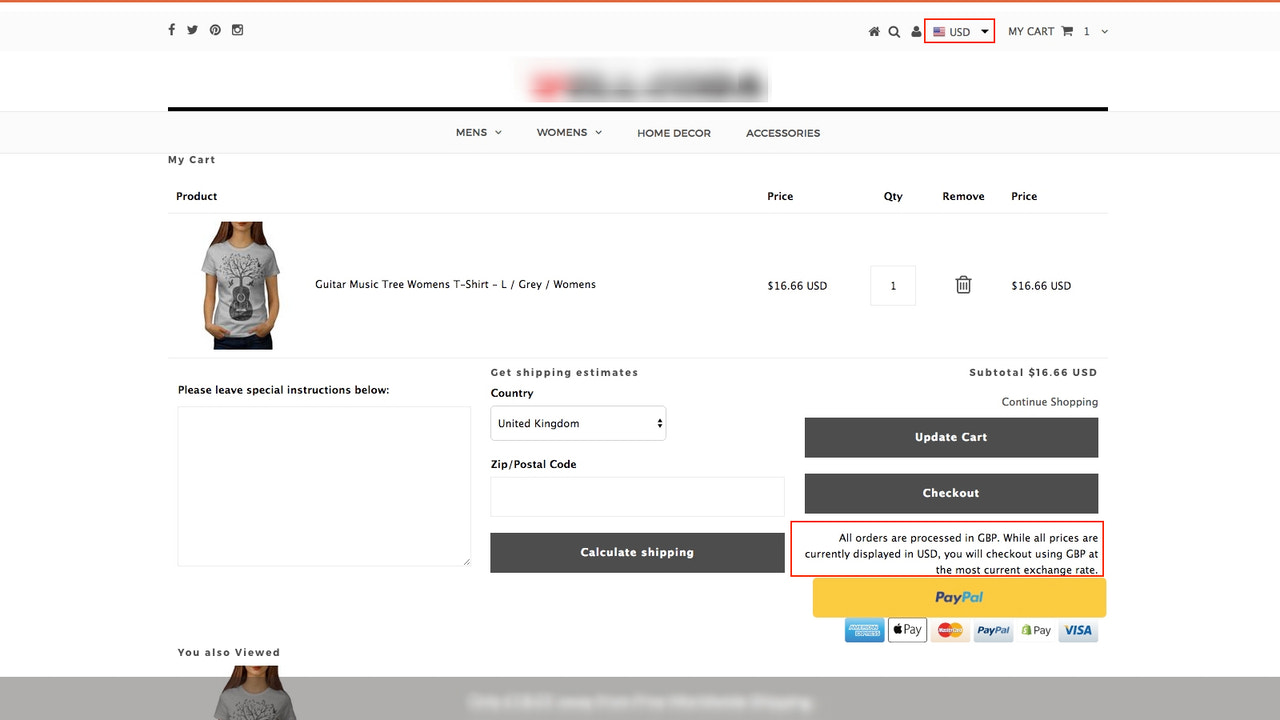Click the shopping cart icon next to MY CART

[1068, 31]
